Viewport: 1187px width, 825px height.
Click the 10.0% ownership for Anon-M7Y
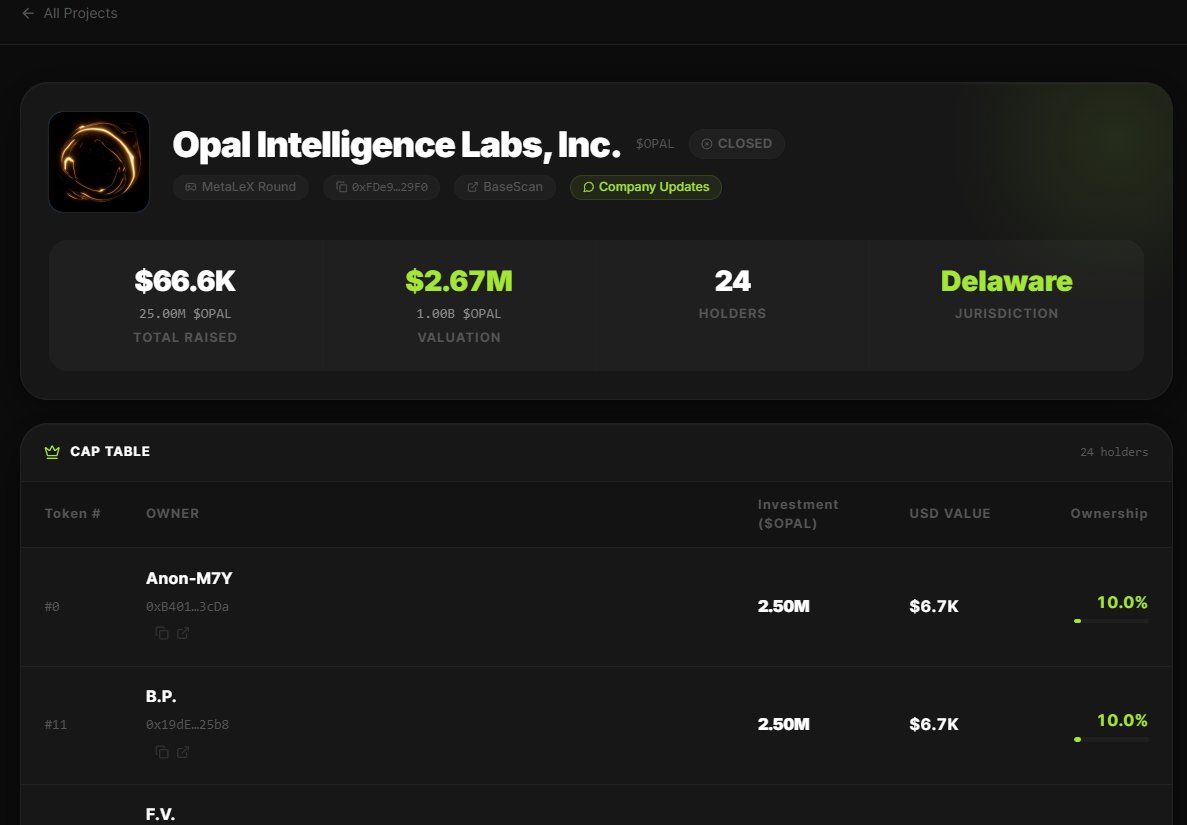click(1122, 602)
